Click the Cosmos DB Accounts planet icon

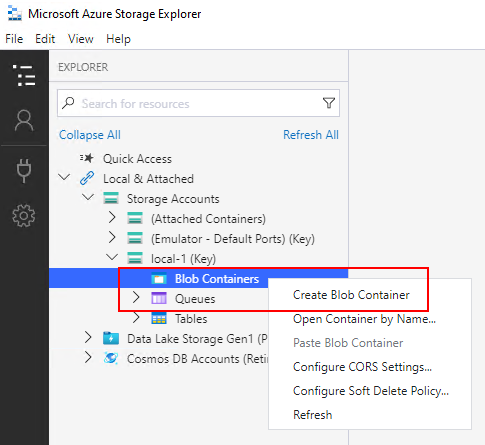pos(111,358)
